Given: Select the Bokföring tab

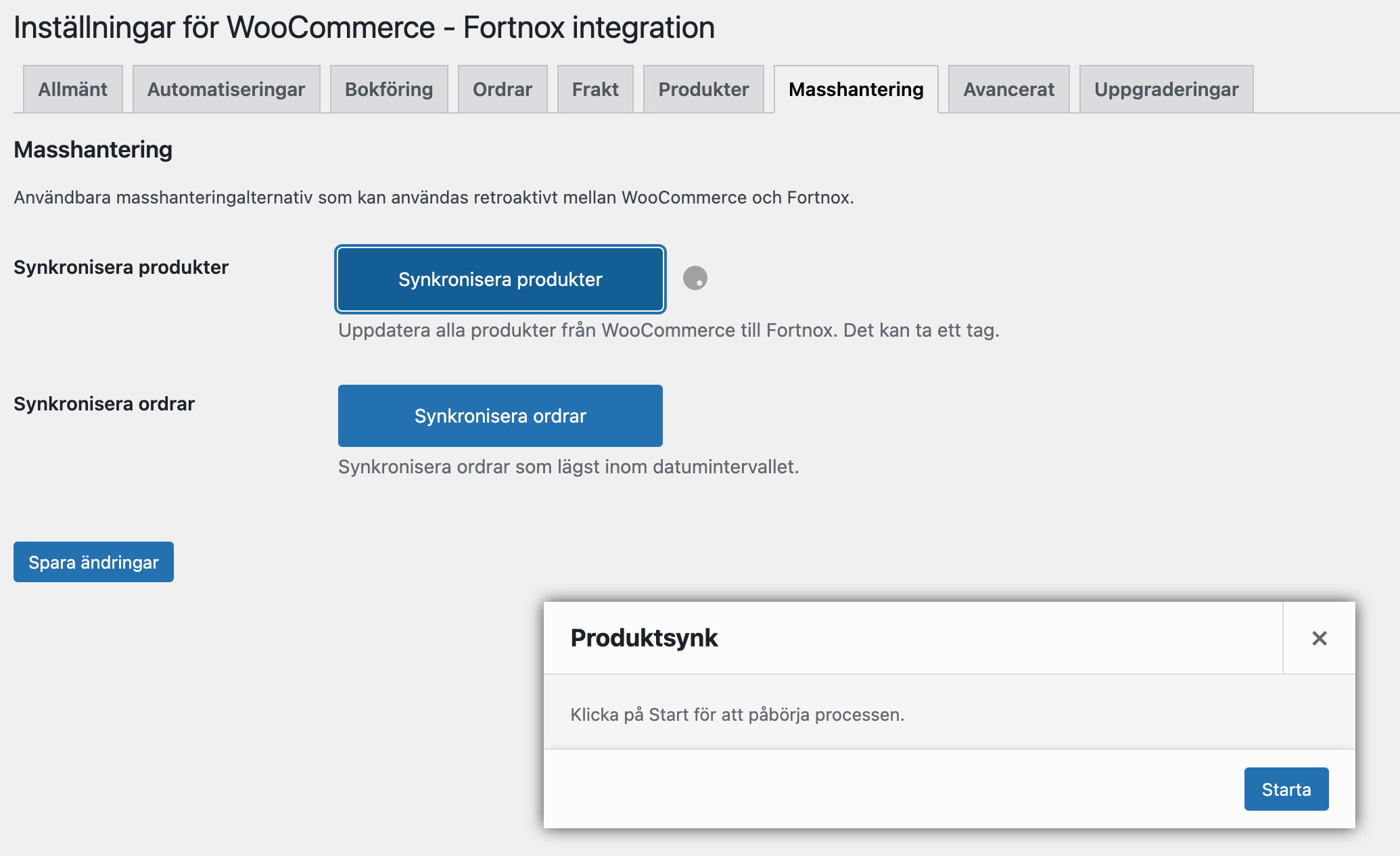Looking at the screenshot, I should (389, 89).
